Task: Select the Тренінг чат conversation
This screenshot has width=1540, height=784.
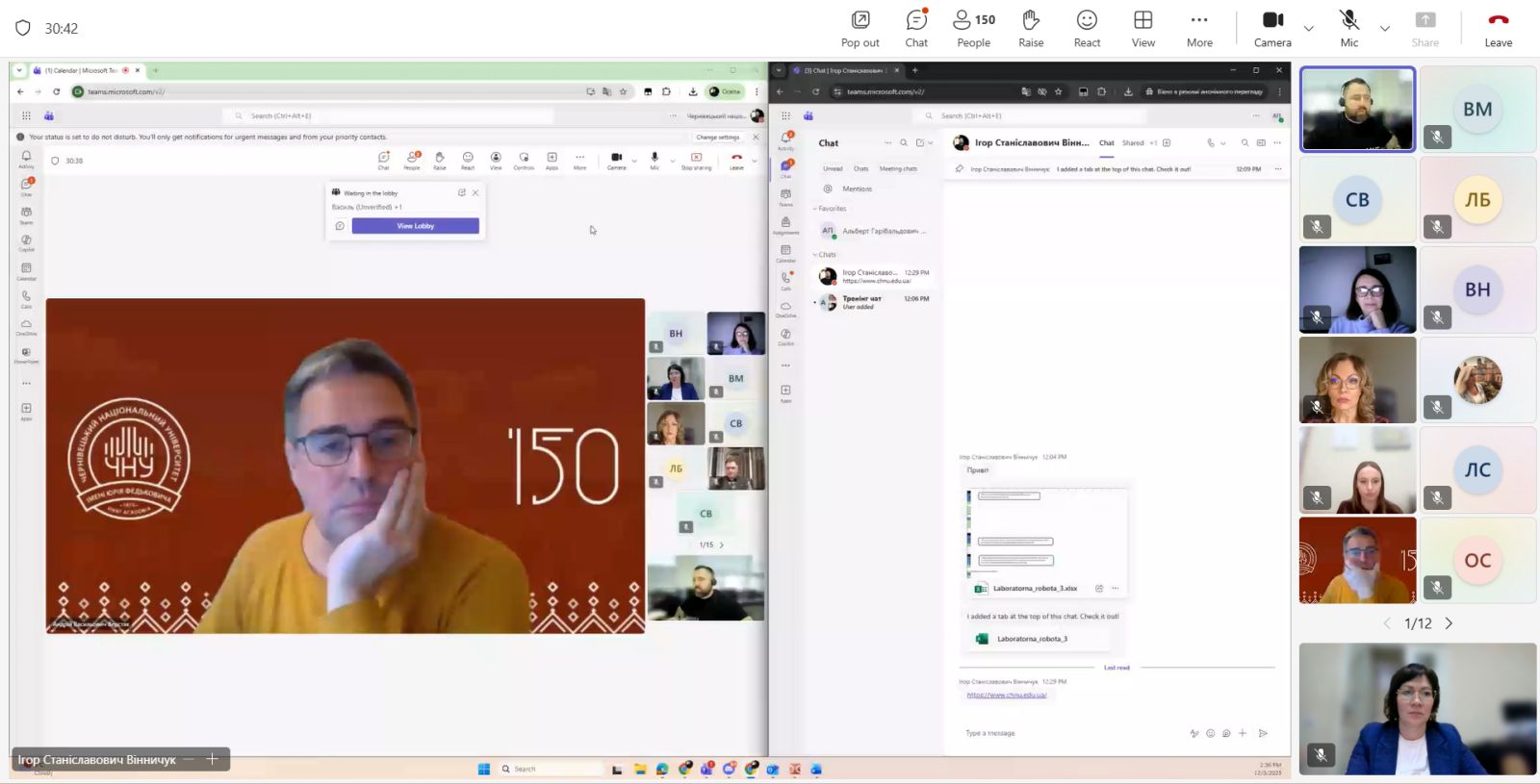Action: tap(871, 302)
